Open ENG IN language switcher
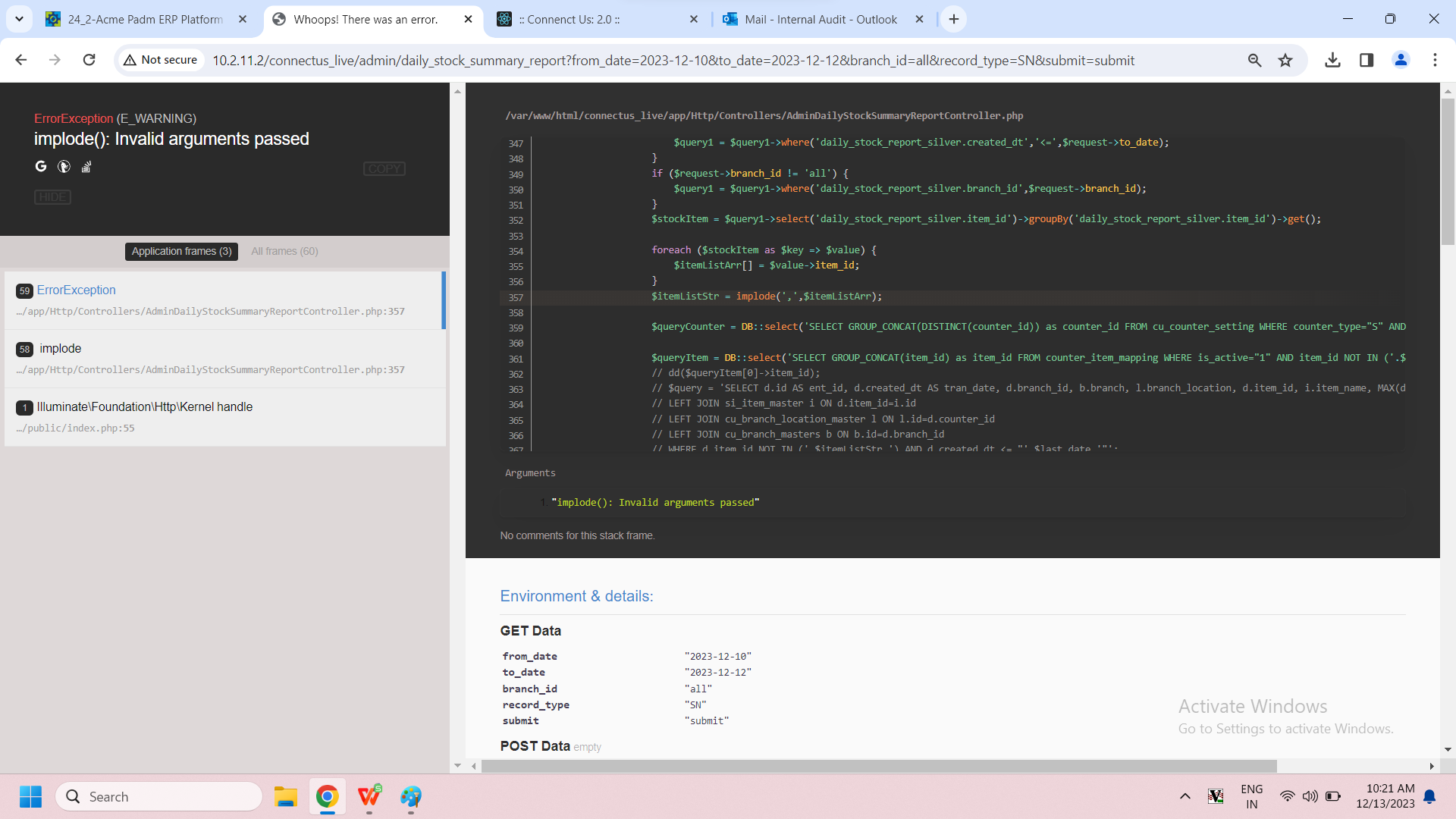Screen dimensions: 1456x819 click(x=1252, y=796)
